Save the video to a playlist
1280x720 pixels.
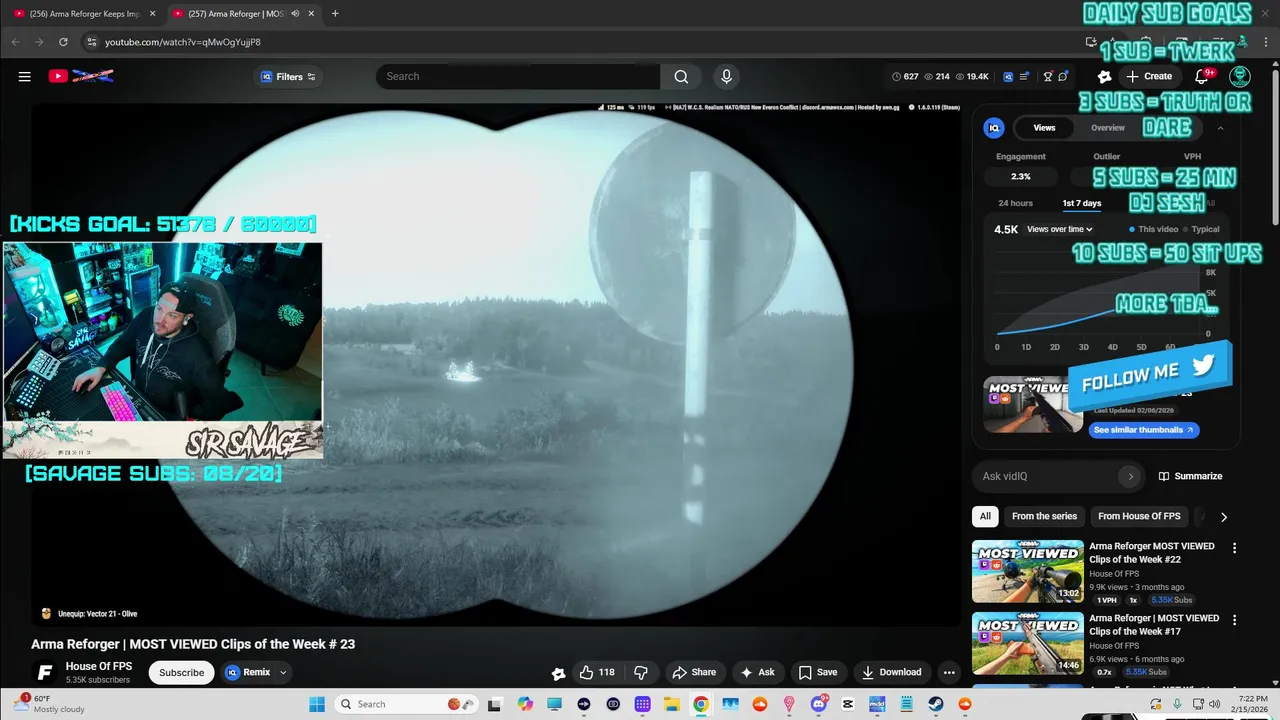coord(817,672)
